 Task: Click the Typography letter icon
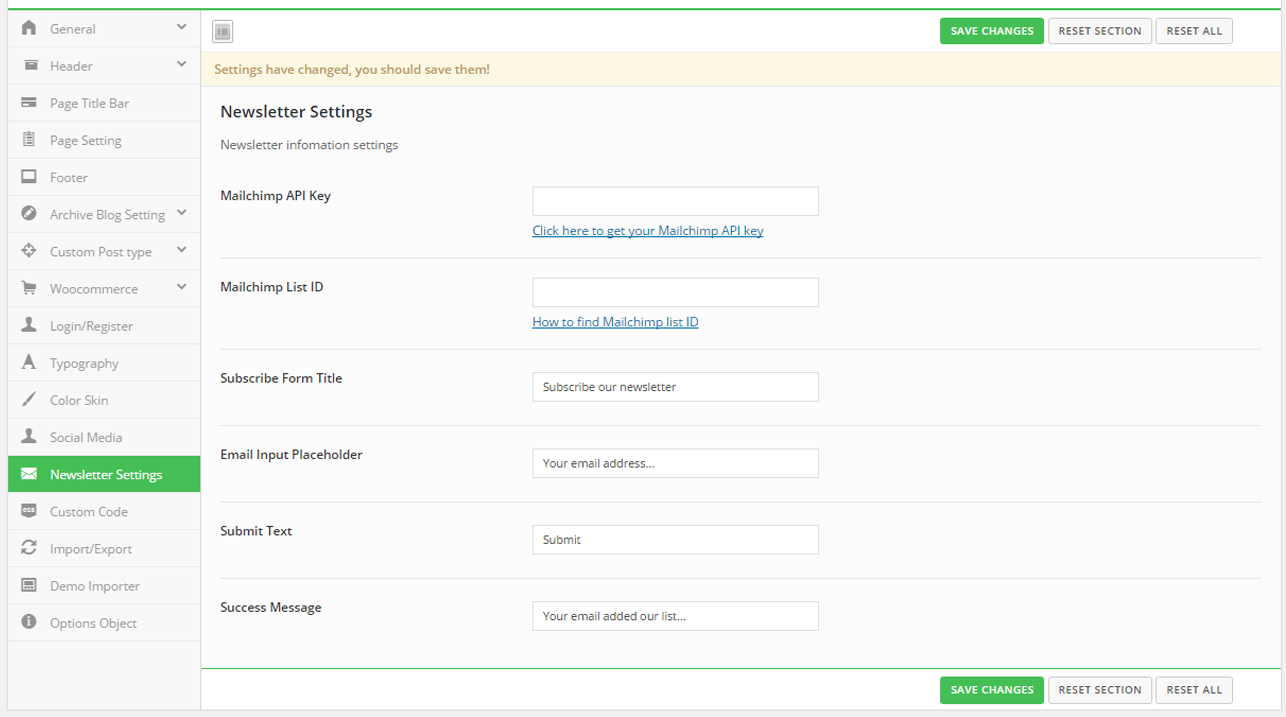coord(29,362)
